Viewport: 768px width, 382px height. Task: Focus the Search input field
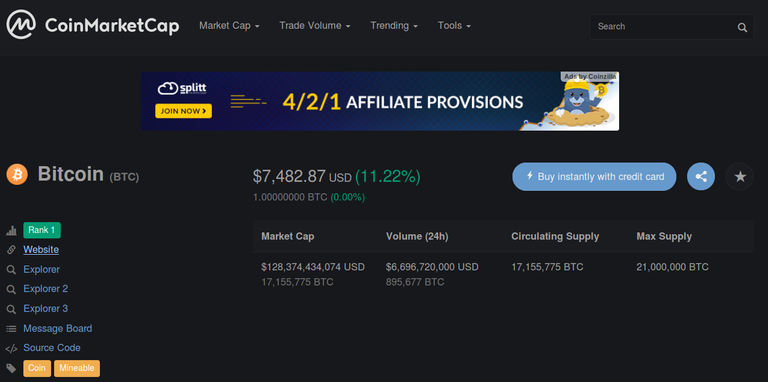click(664, 26)
